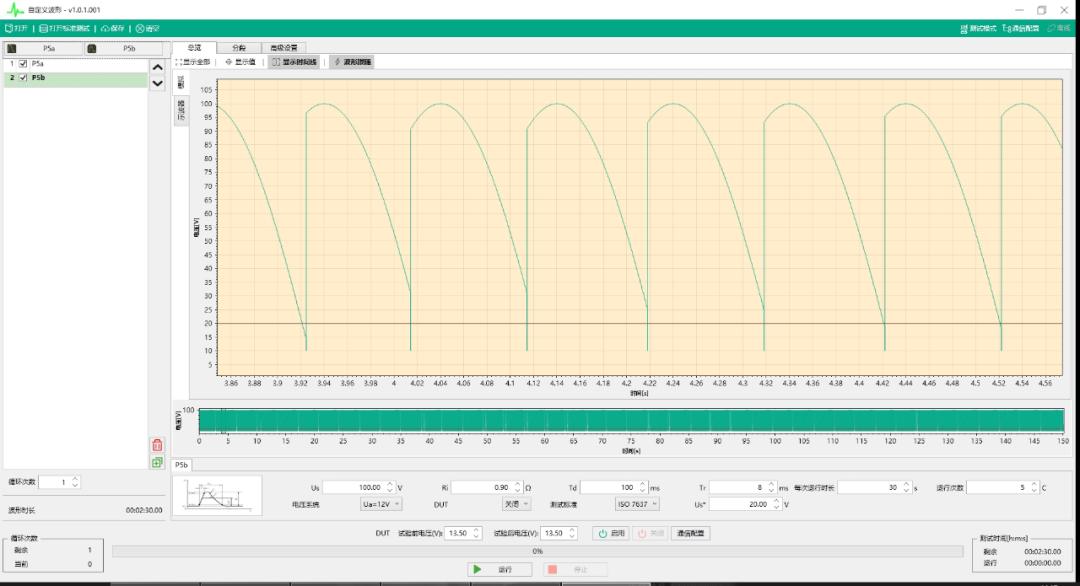This screenshot has height=586, width=1080.
Task: Switch to the second chart tab
Action: click(238, 48)
